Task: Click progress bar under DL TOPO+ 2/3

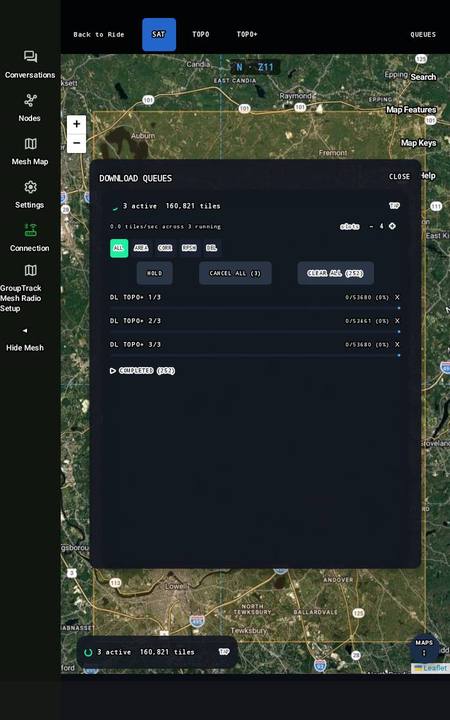Action: coord(255,331)
